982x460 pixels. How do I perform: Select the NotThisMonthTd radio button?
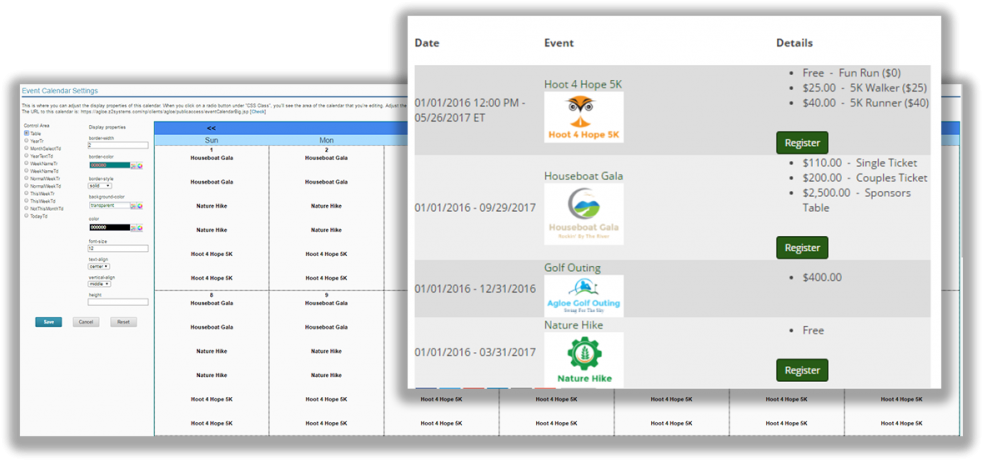[x=26, y=208]
